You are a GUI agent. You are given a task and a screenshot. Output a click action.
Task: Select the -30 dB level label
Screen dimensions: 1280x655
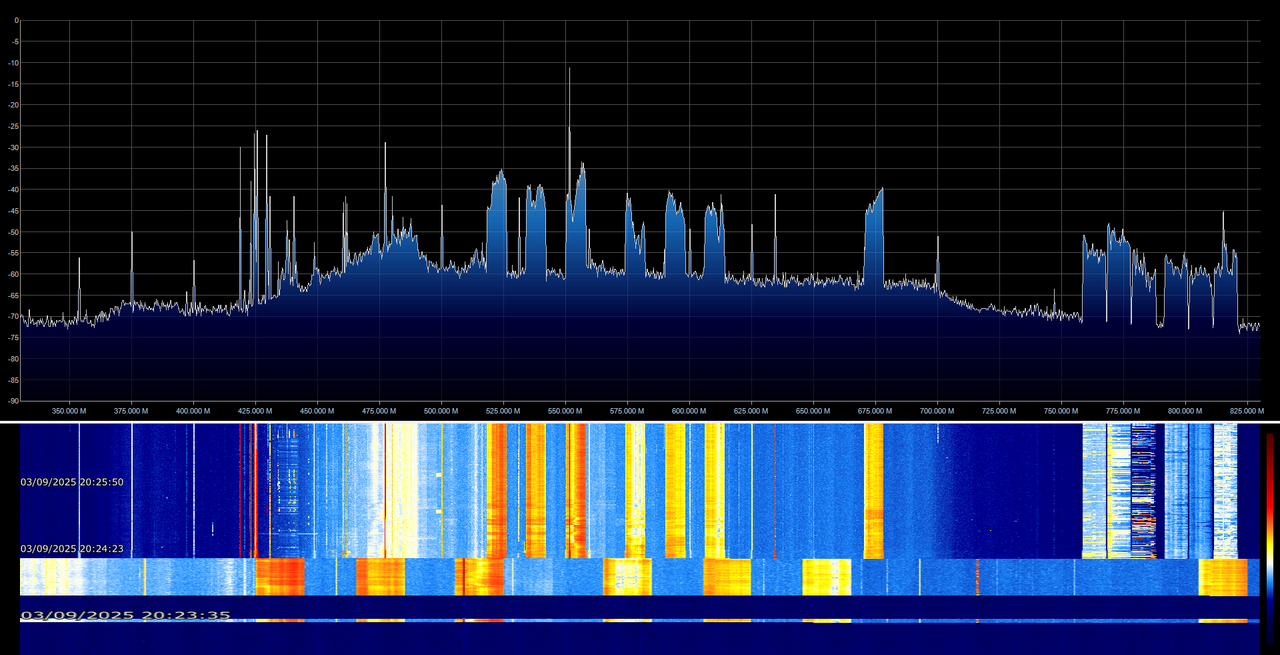13,148
